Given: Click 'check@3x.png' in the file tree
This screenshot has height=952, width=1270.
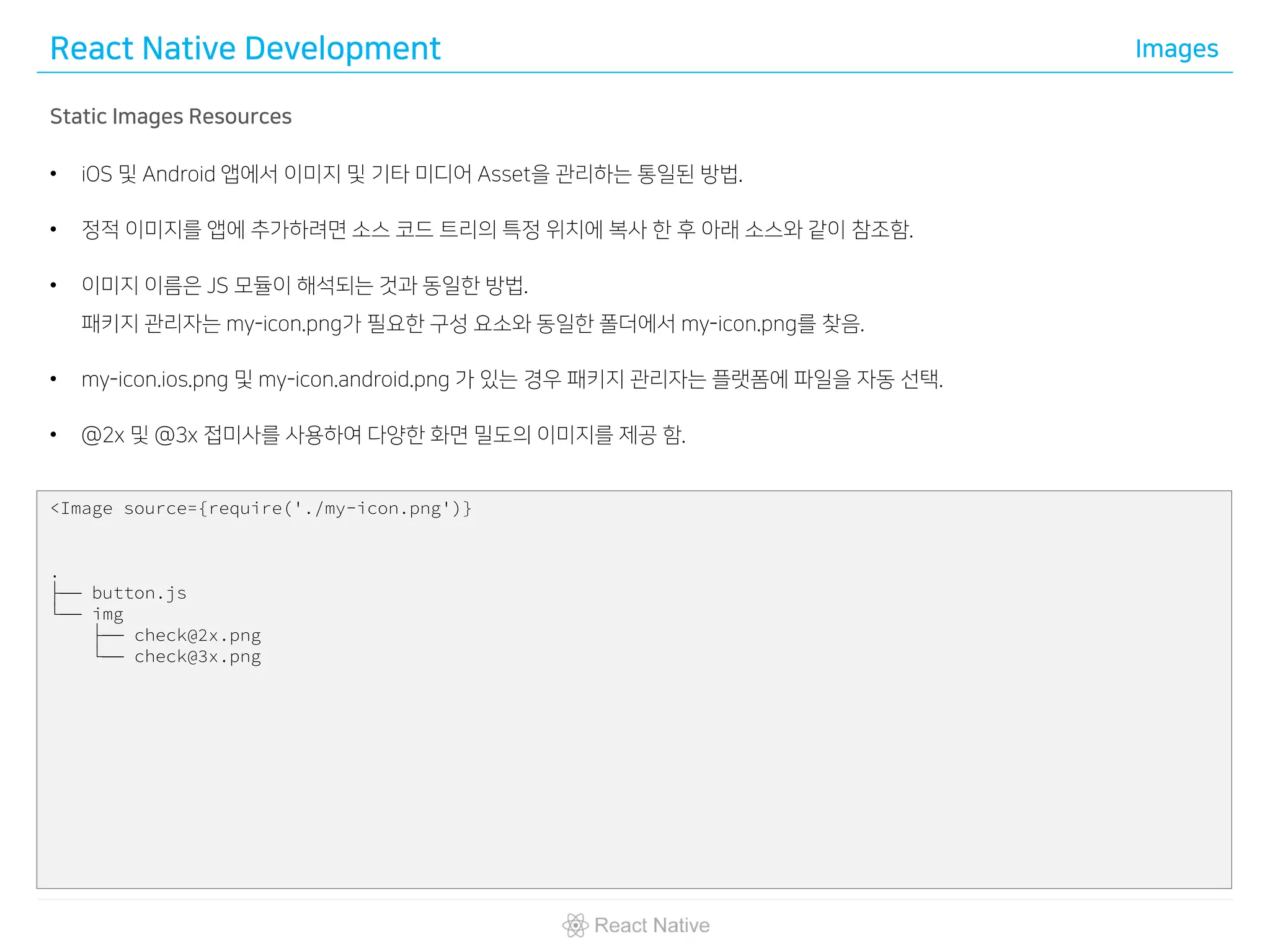Looking at the screenshot, I should pos(197,657).
